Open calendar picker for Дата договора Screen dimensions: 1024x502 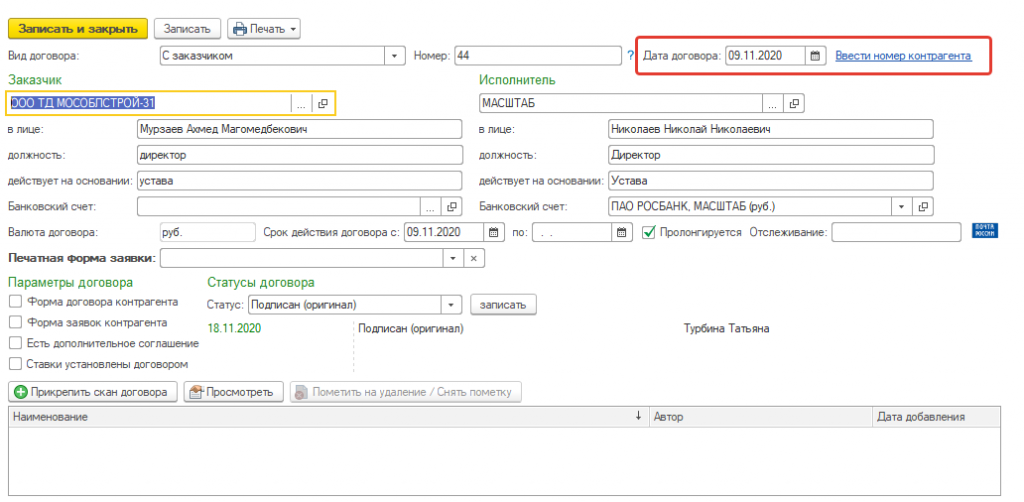point(815,56)
